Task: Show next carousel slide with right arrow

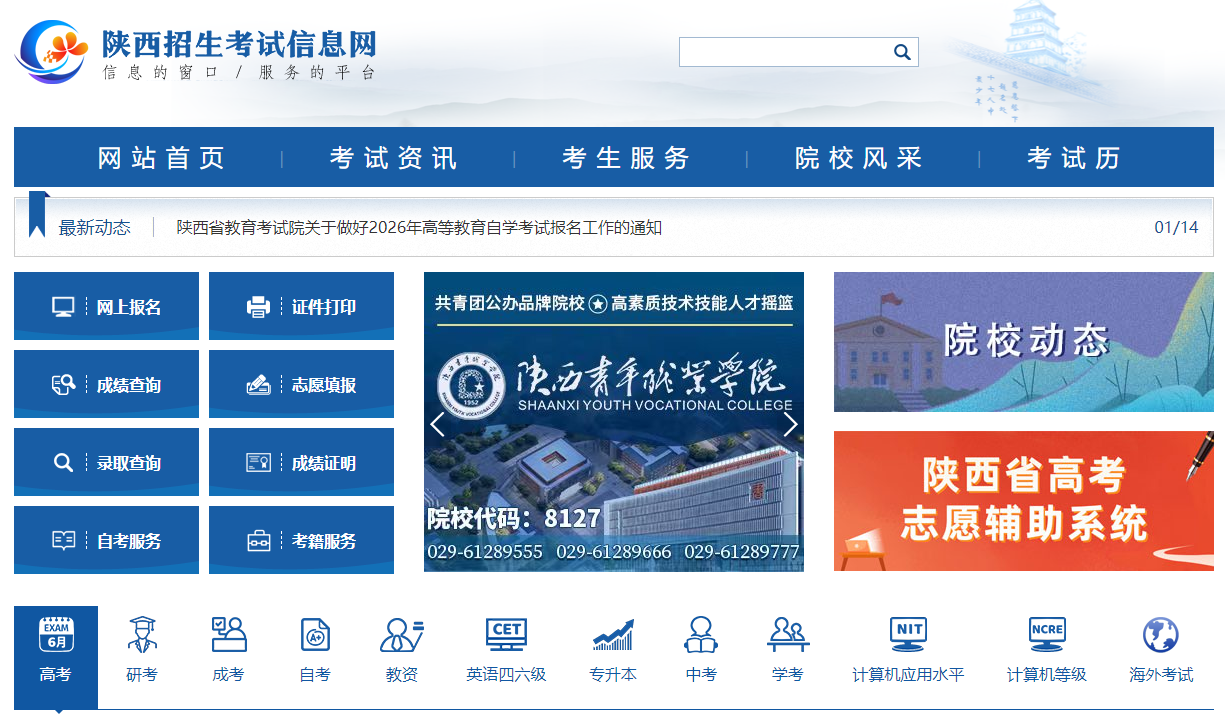Action: pyautogui.click(x=790, y=425)
